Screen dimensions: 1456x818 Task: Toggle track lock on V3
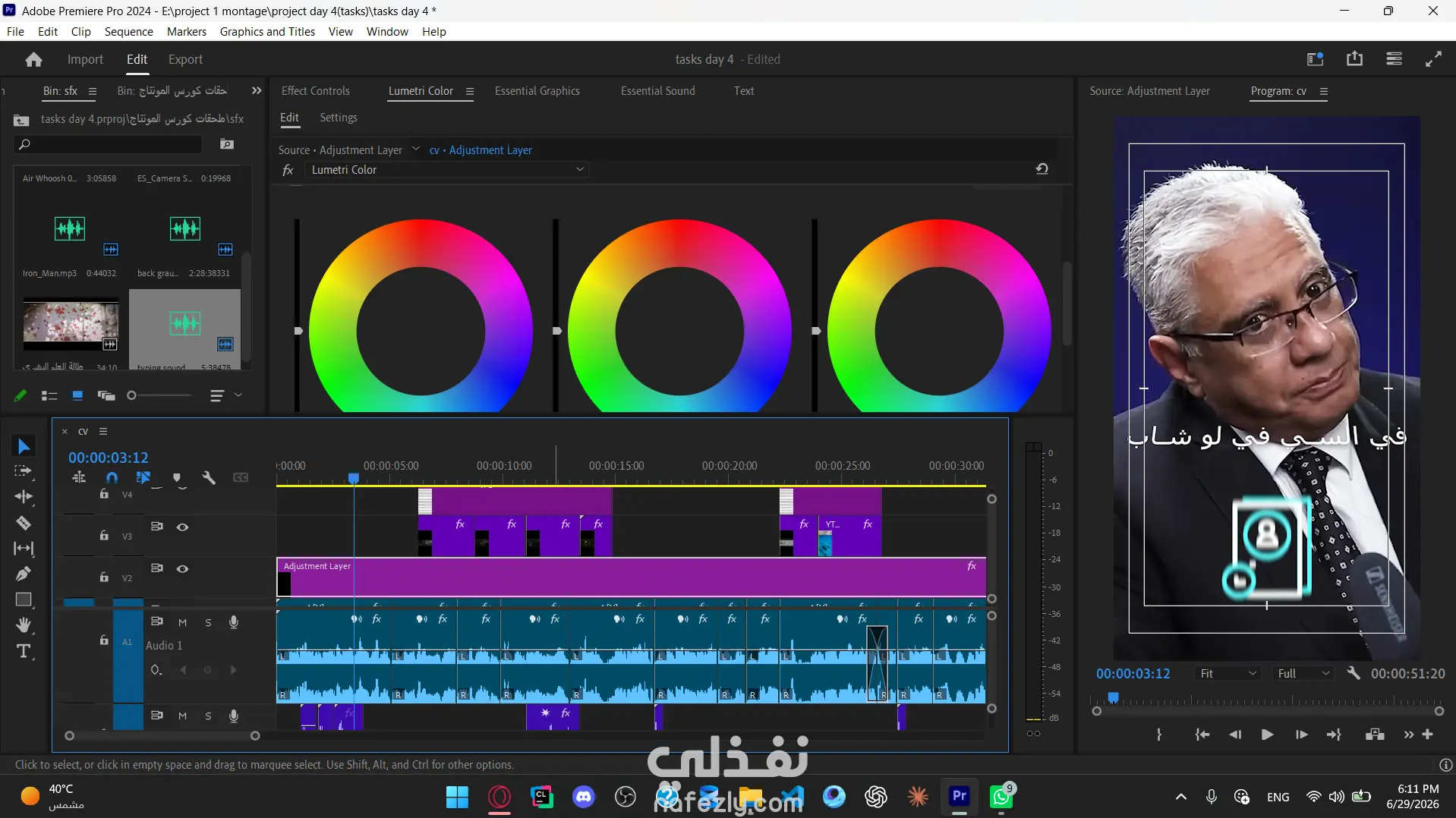(x=104, y=536)
